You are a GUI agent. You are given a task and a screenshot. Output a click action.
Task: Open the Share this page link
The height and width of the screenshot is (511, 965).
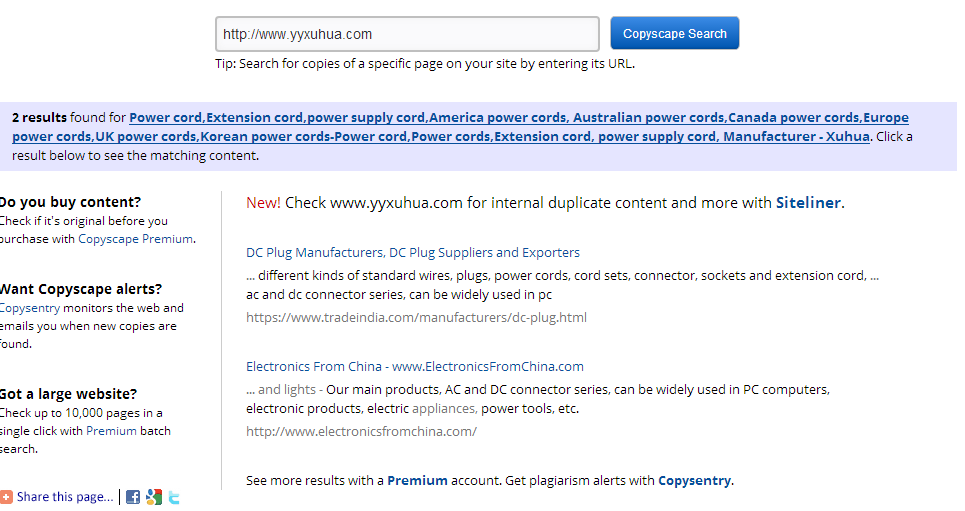pos(65,497)
